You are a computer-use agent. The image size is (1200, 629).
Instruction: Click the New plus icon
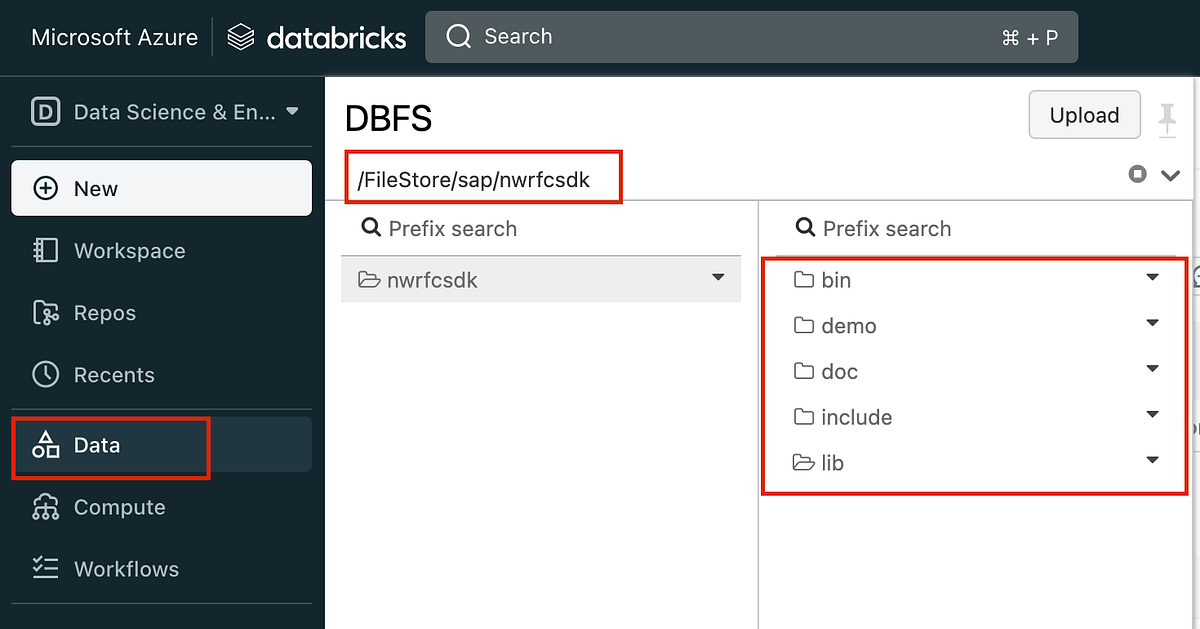45,187
